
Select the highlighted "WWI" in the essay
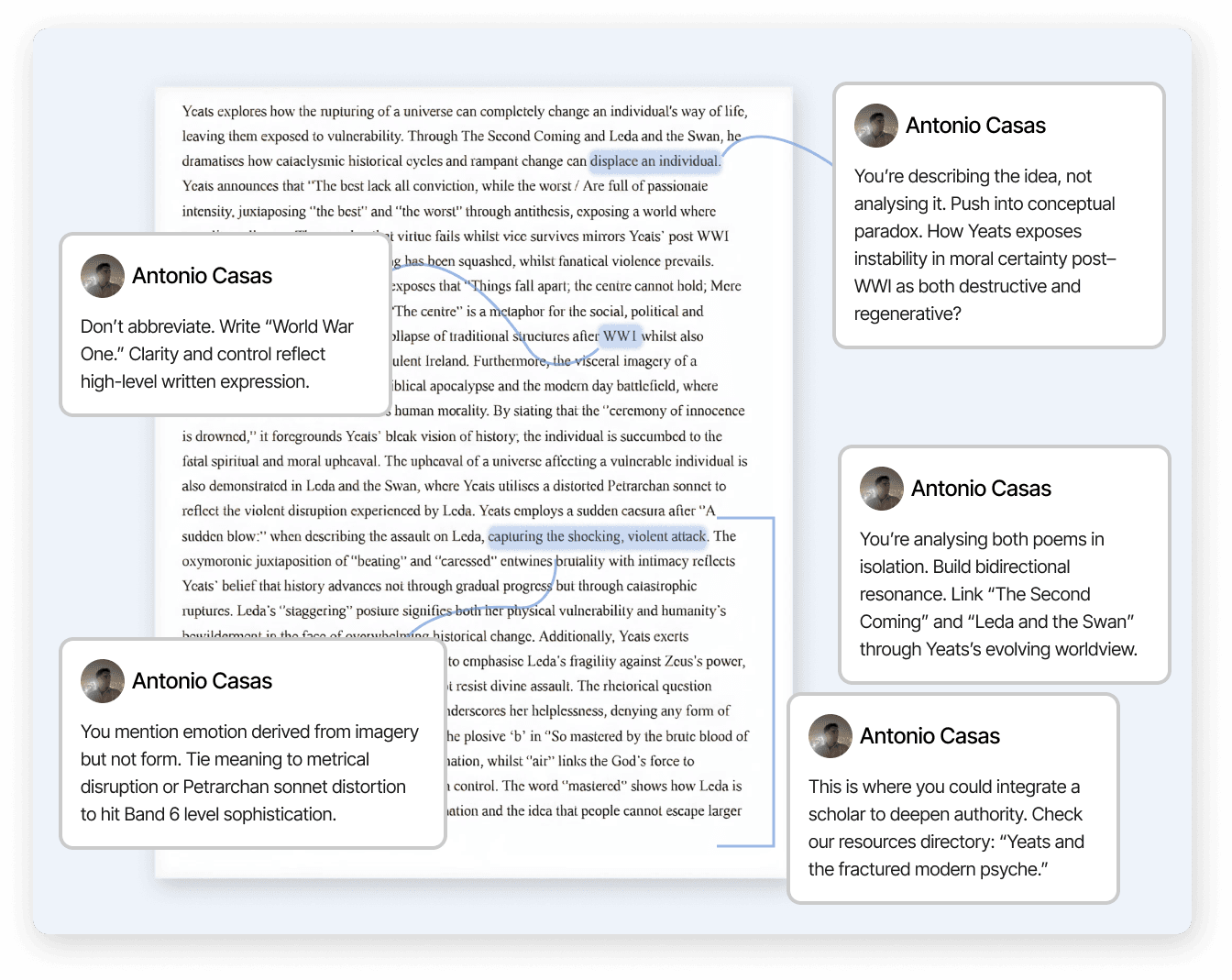point(620,336)
